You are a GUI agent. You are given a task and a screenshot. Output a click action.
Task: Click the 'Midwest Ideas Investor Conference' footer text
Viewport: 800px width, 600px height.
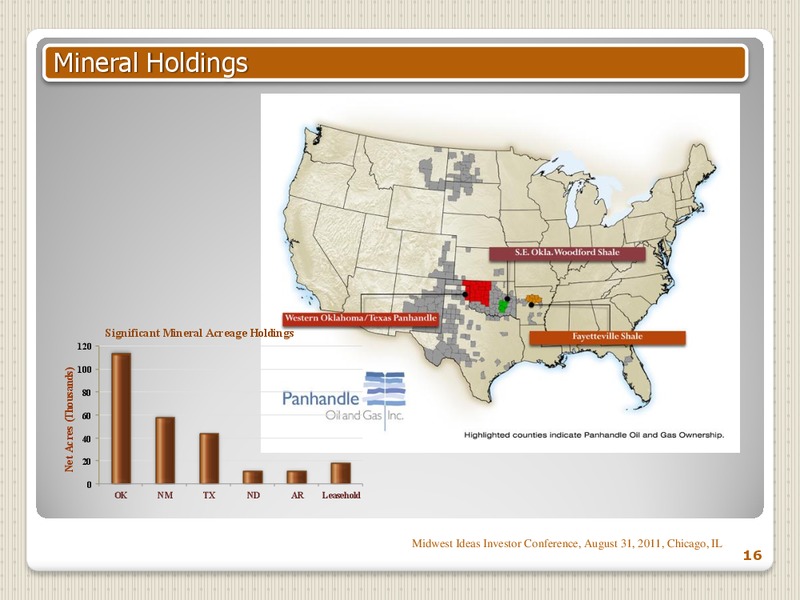click(x=566, y=544)
